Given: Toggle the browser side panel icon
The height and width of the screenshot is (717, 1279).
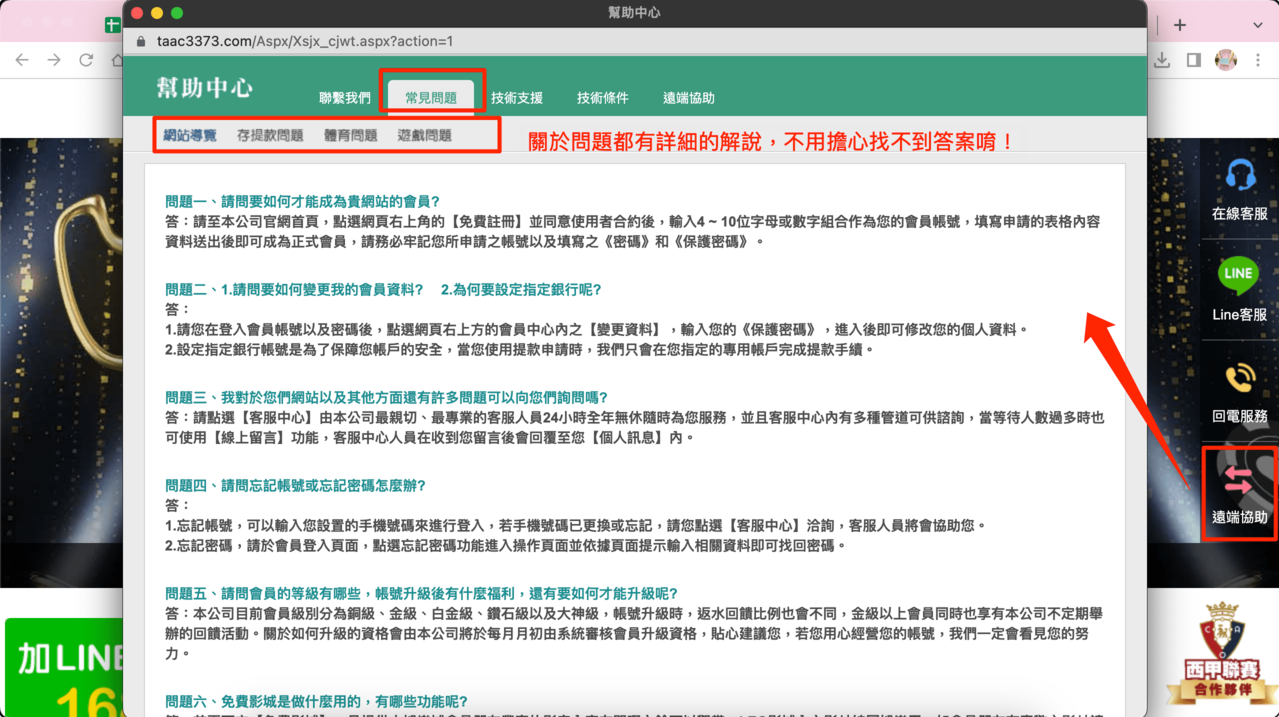Looking at the screenshot, I should [1193, 60].
